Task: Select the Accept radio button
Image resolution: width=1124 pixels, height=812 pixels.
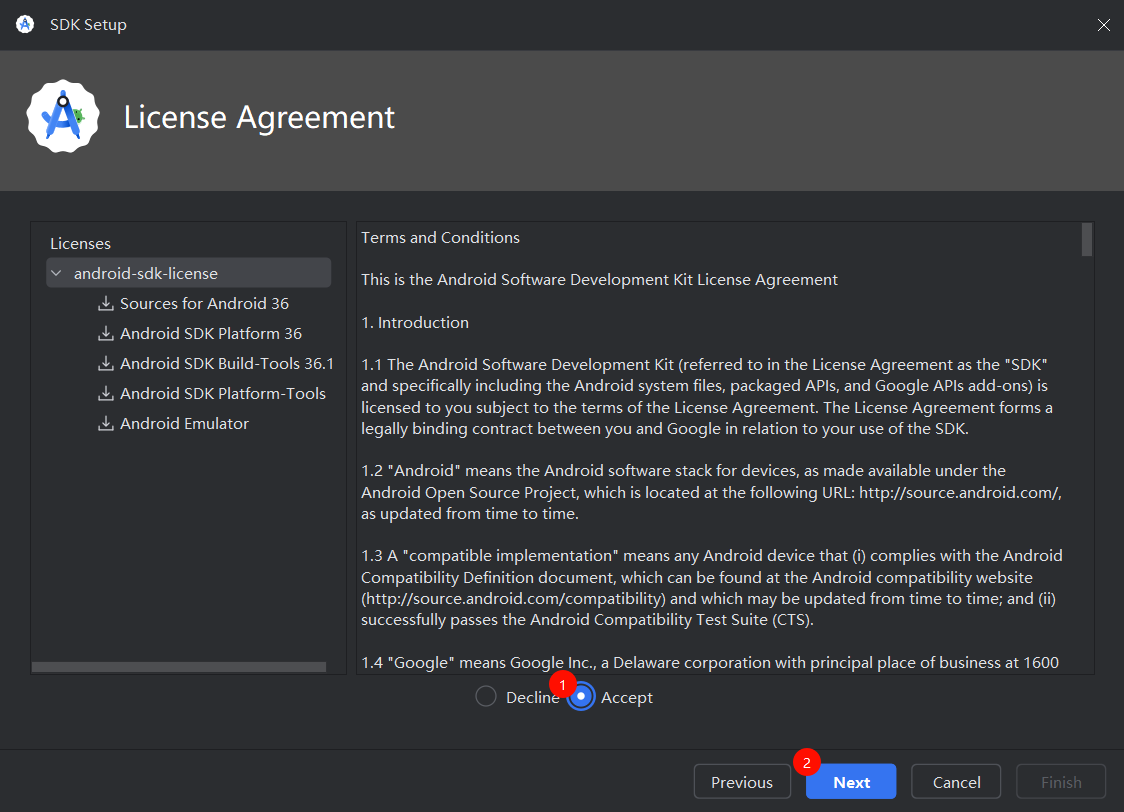Action: 581,697
